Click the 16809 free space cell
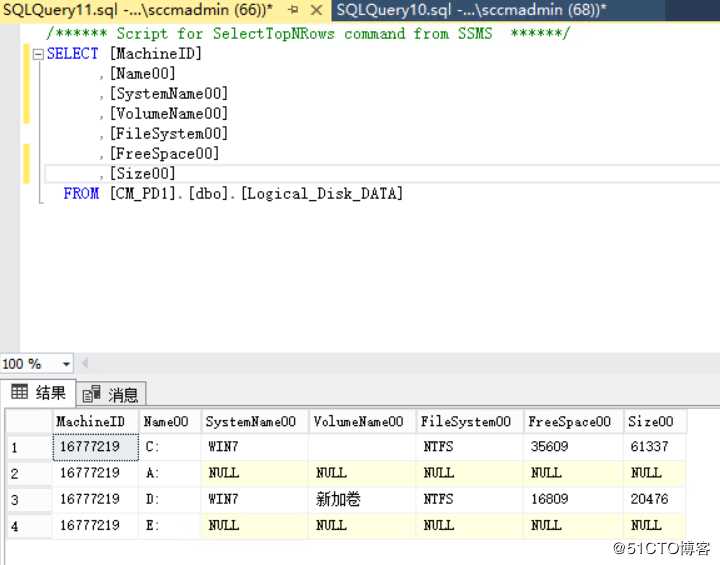 574,500
